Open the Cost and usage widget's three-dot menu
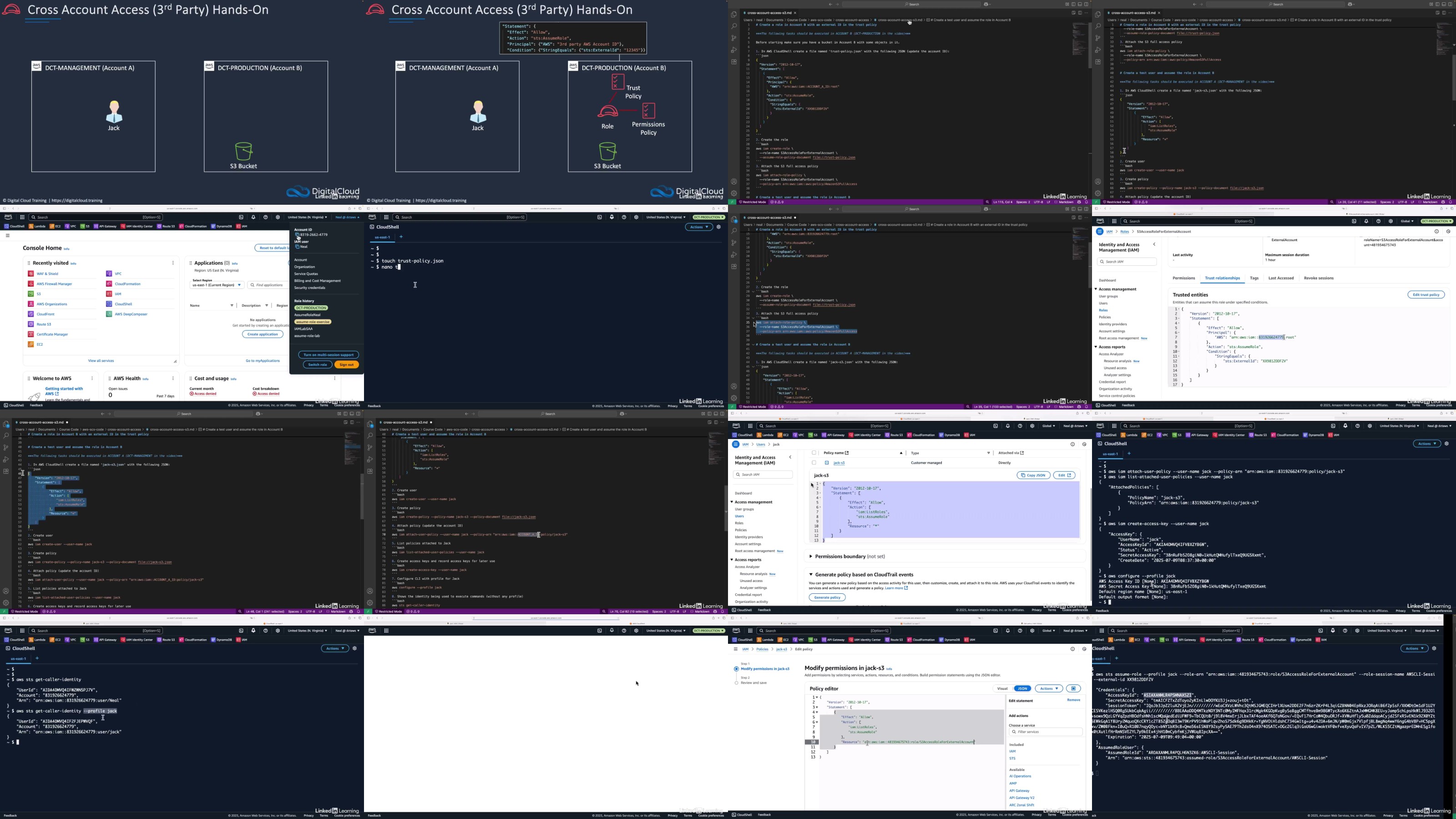 pyautogui.click(x=334, y=379)
